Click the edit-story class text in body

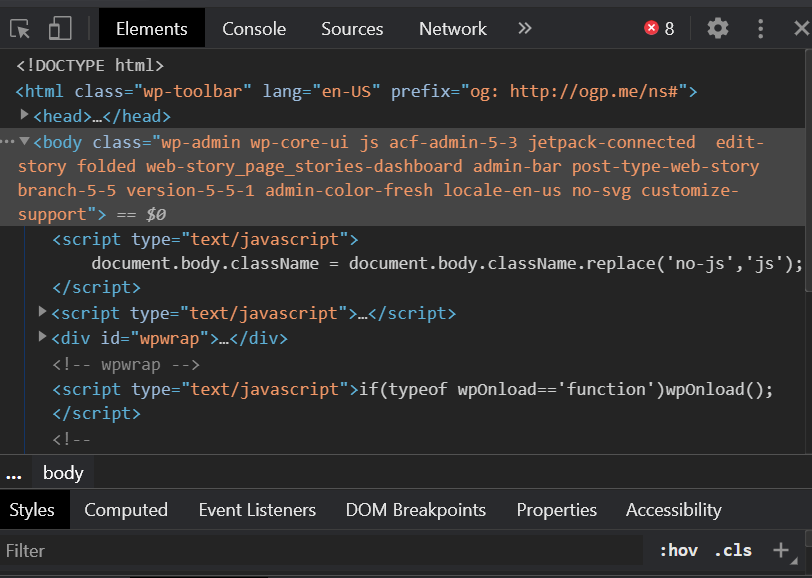click(x=390, y=154)
